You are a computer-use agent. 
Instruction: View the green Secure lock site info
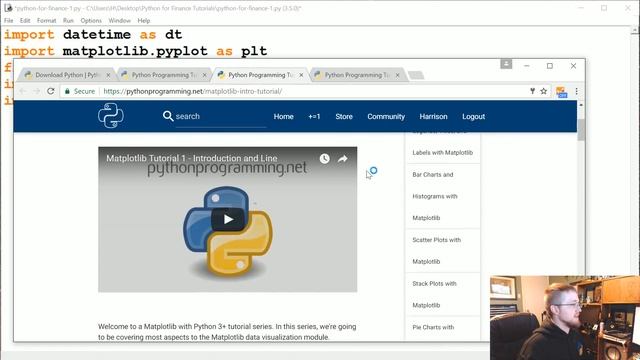[x=80, y=91]
